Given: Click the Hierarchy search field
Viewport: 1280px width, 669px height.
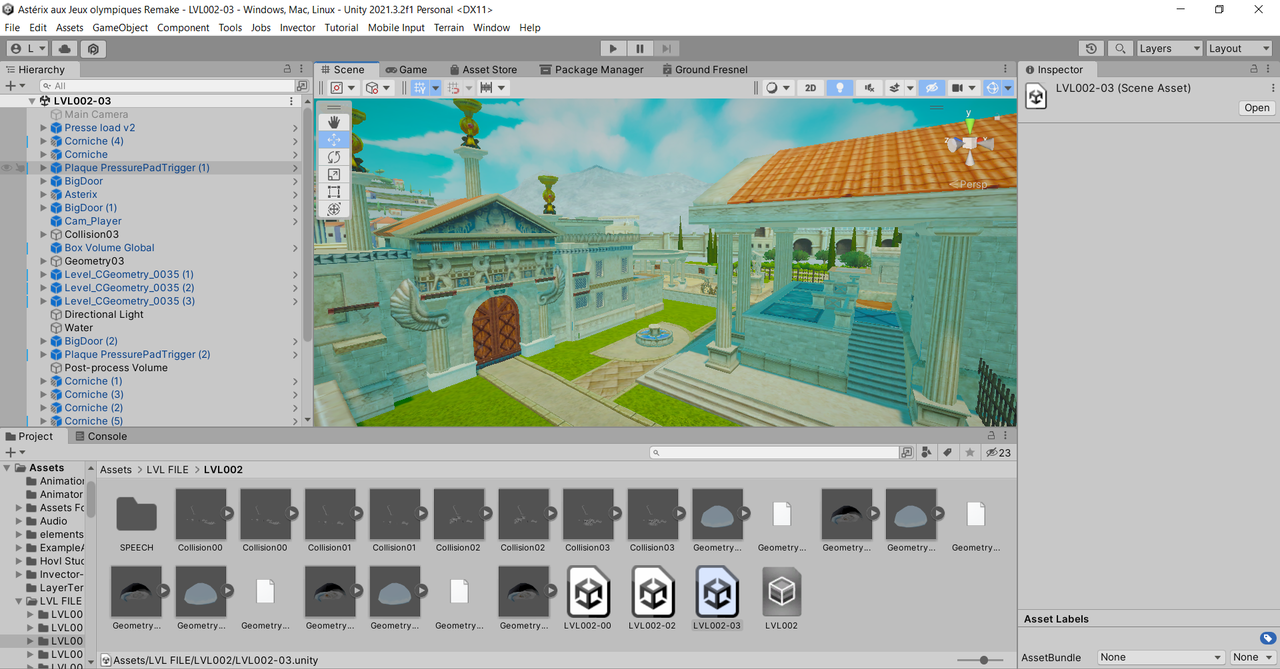Looking at the screenshot, I should (x=169, y=86).
